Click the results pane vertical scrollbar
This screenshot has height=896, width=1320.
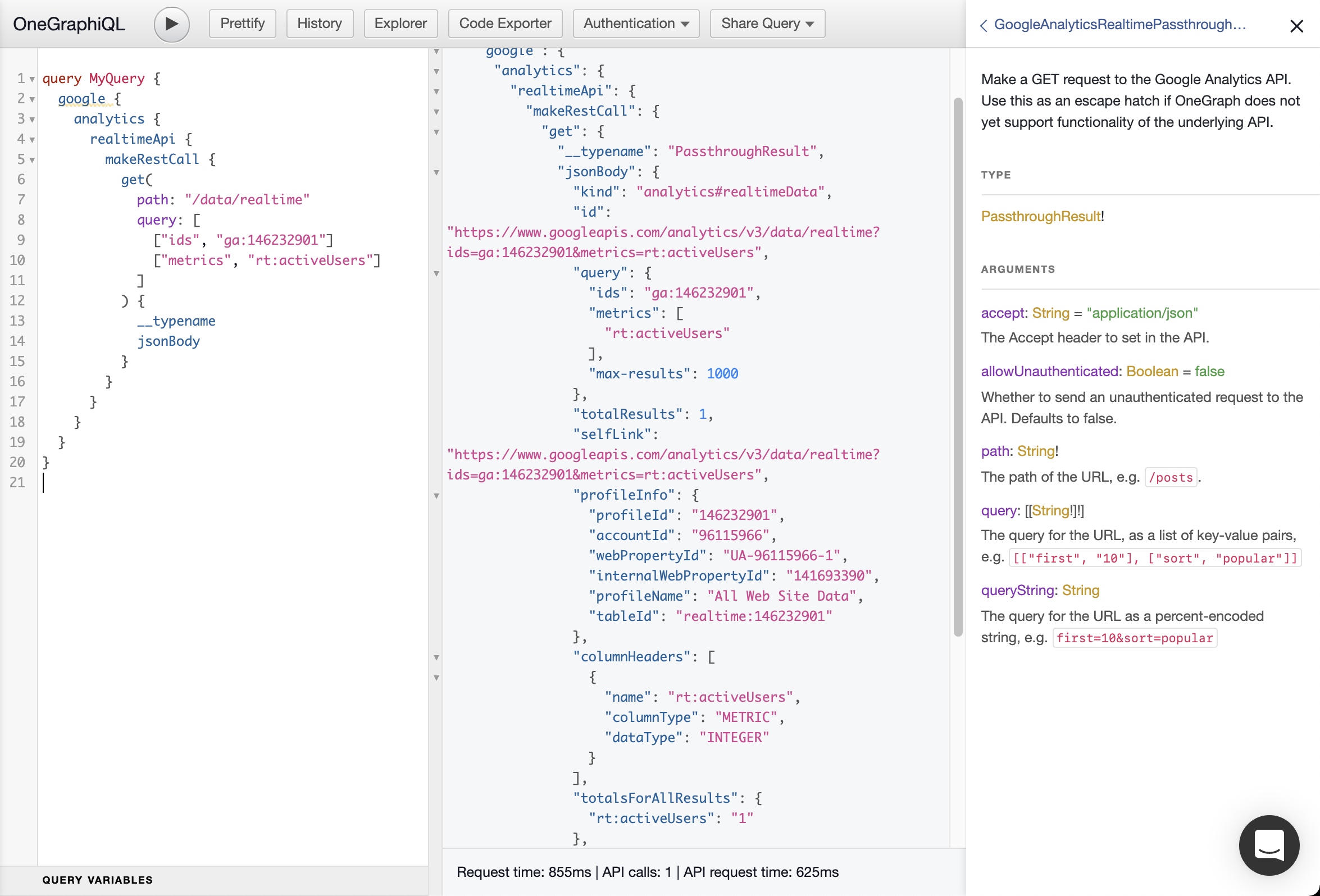tap(958, 367)
